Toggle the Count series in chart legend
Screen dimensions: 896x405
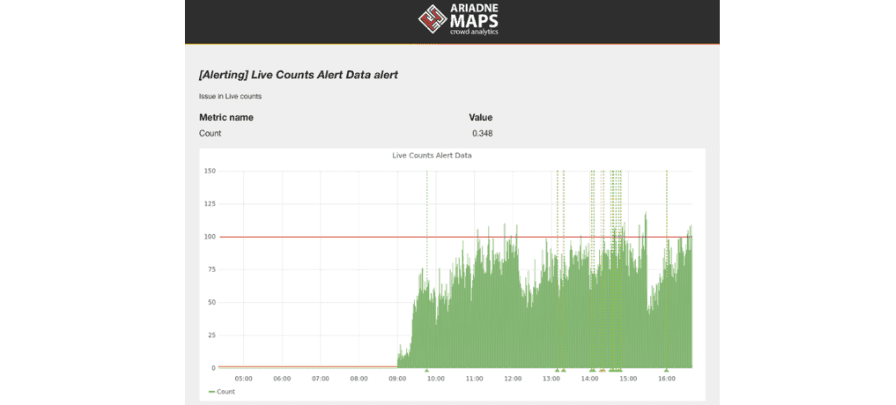222,392
